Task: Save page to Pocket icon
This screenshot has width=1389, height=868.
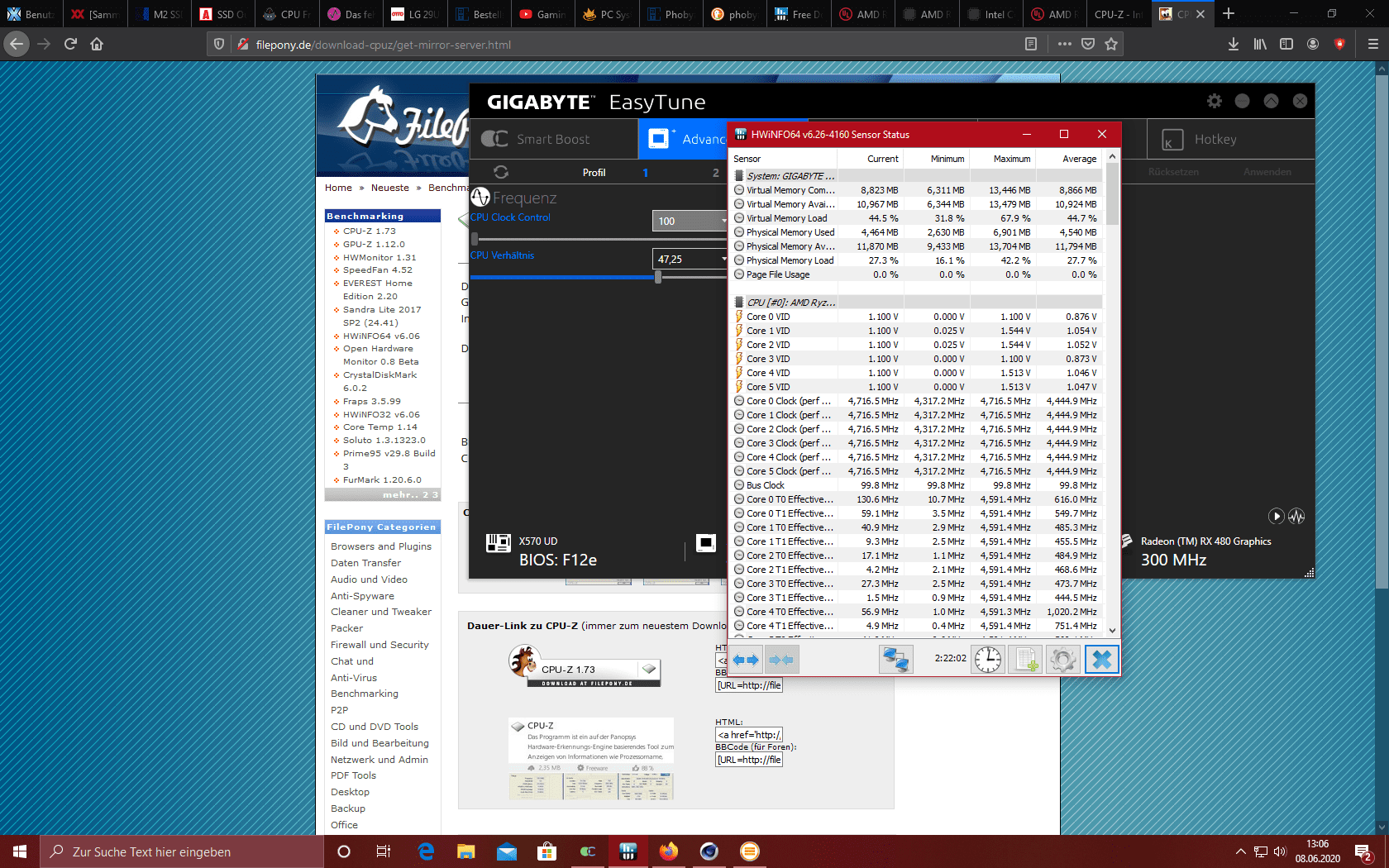Action: [1088, 44]
